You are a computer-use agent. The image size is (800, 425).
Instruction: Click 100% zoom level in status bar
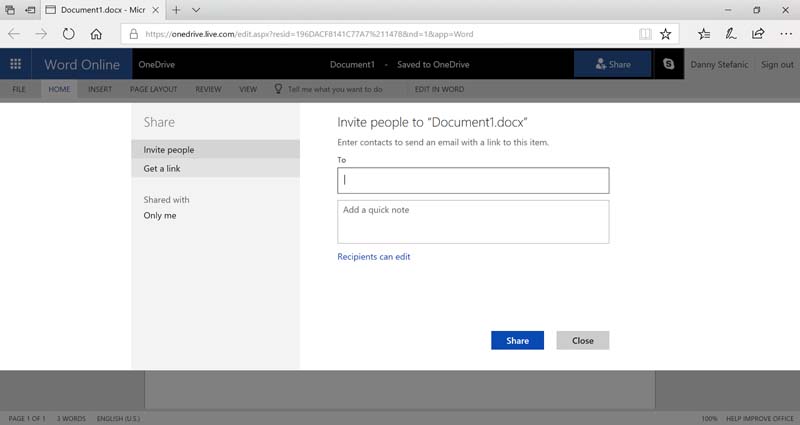tap(709, 418)
